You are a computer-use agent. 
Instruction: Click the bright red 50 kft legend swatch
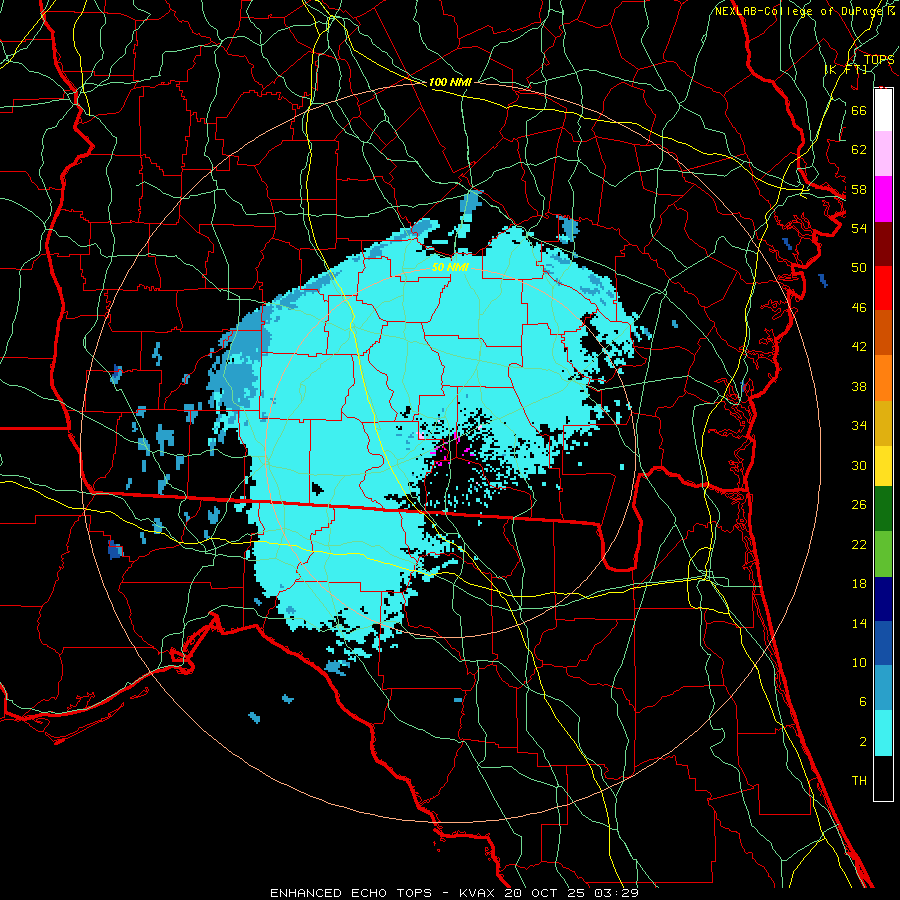[883, 288]
